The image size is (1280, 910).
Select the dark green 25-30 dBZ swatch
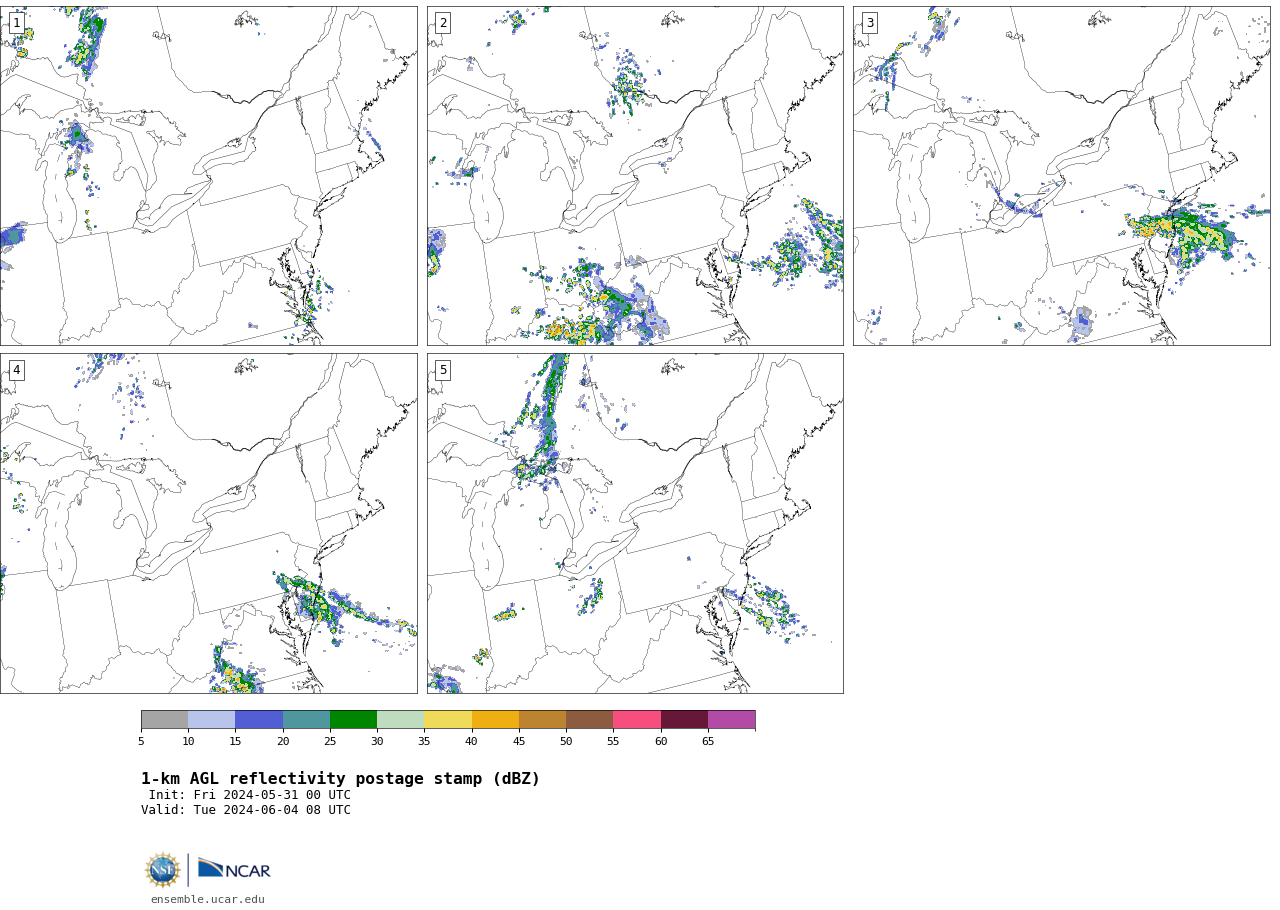[353, 720]
